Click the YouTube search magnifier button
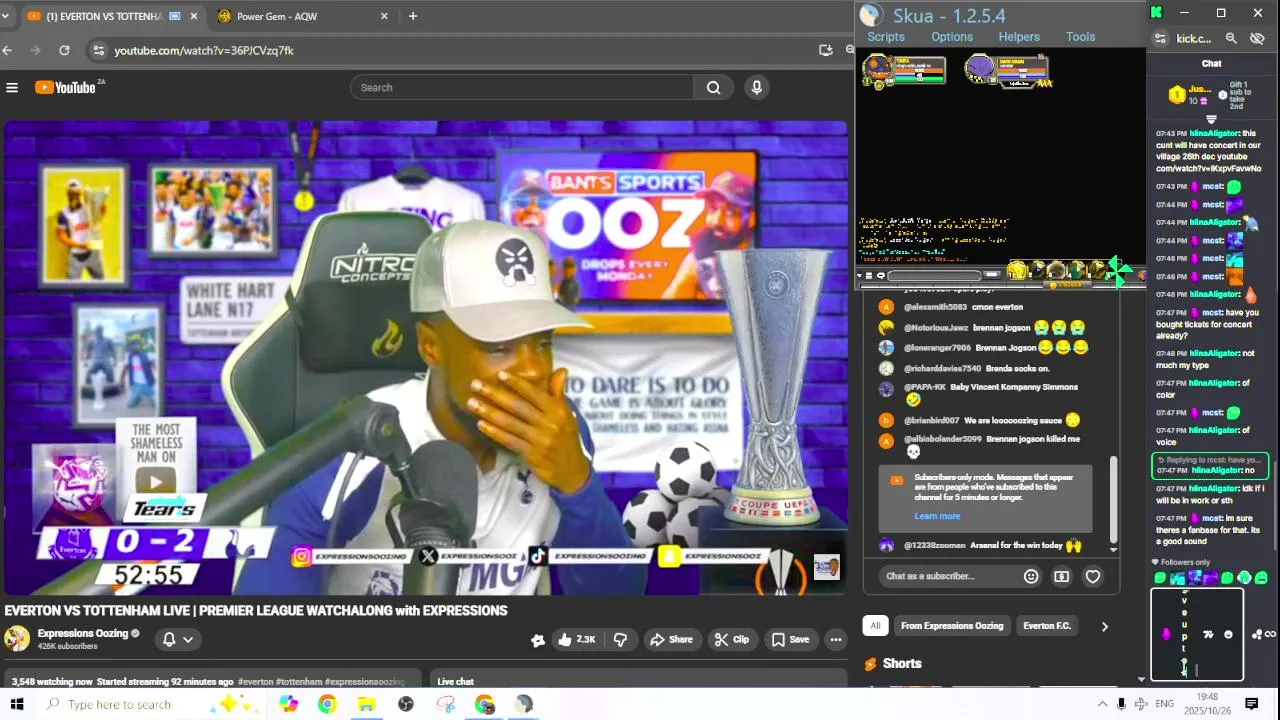Screen dimensions: 1280x720 pos(713,88)
